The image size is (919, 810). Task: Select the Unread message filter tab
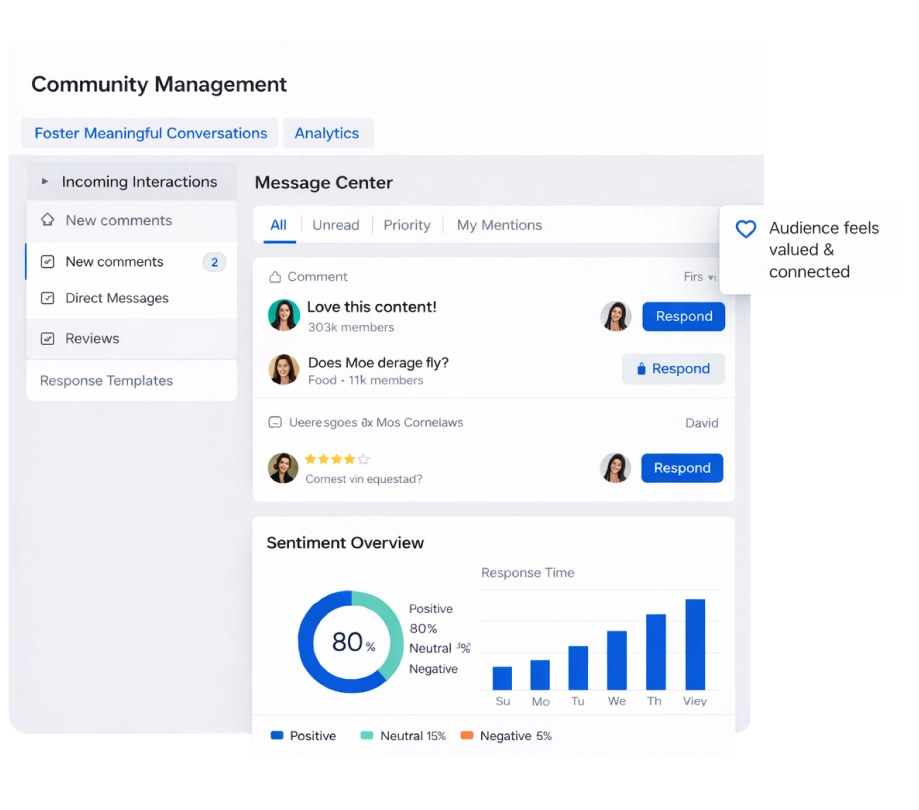335,226
